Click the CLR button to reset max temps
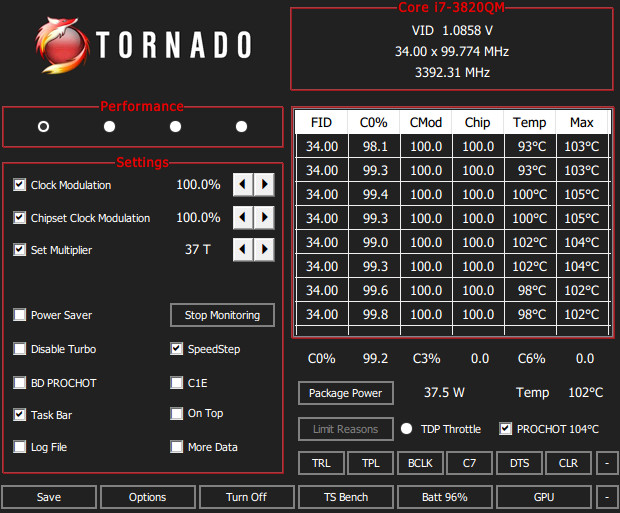Screen dimensions: 620x513 point(568,463)
